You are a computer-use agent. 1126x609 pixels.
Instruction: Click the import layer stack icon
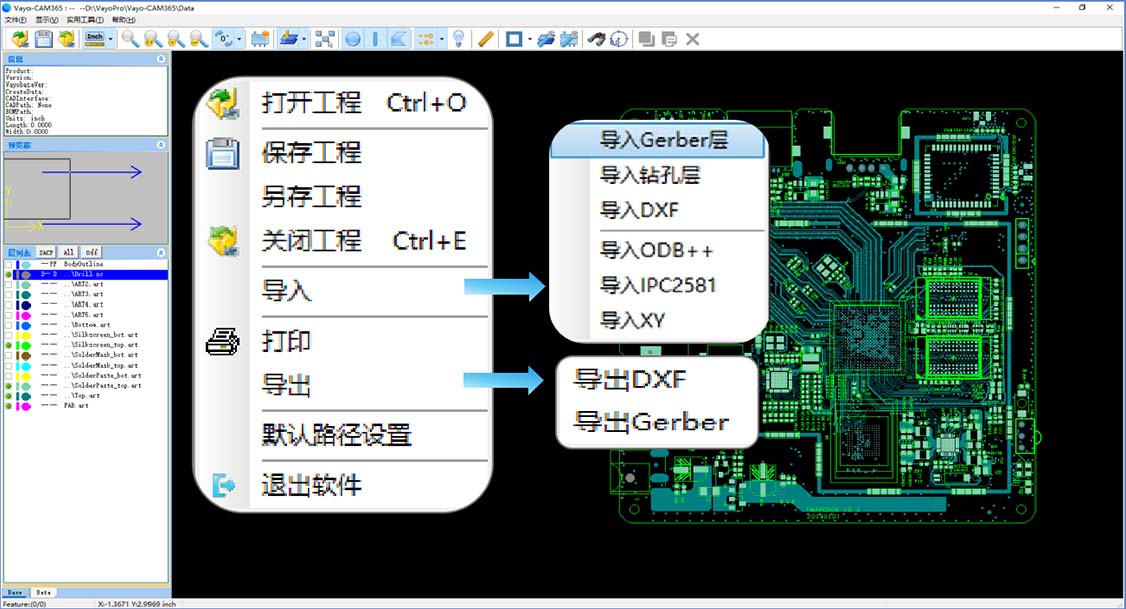point(289,39)
